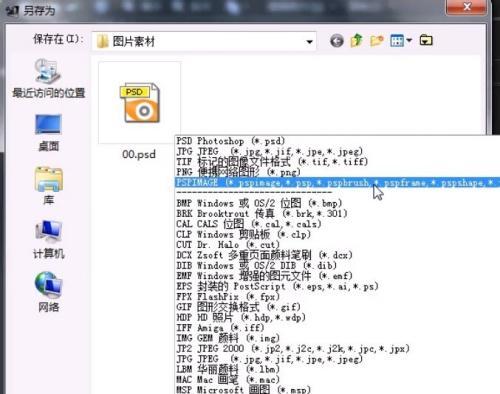Choose MAC Mac 画笔 format
The width and height of the screenshot is (500, 394).
coord(337,380)
